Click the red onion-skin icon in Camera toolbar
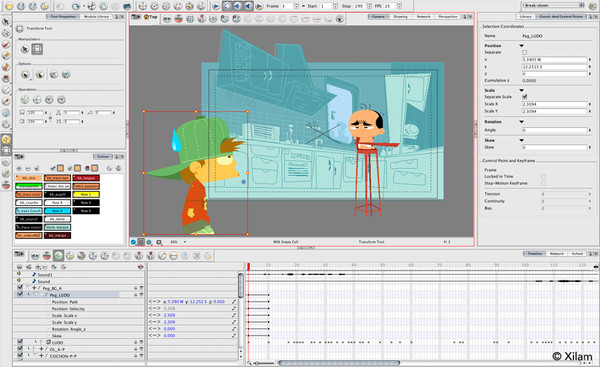 [x=178, y=19]
